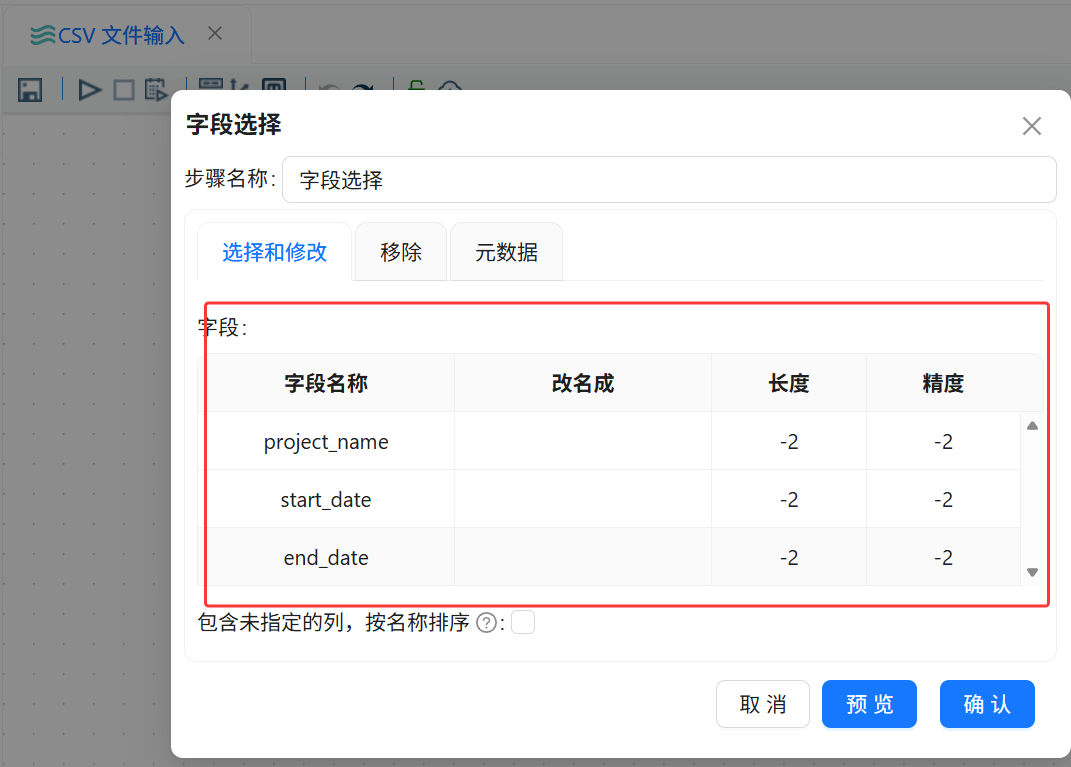Click the 长度 value in project_name row
Image resolution: width=1071 pixels, height=767 pixels.
(789, 441)
